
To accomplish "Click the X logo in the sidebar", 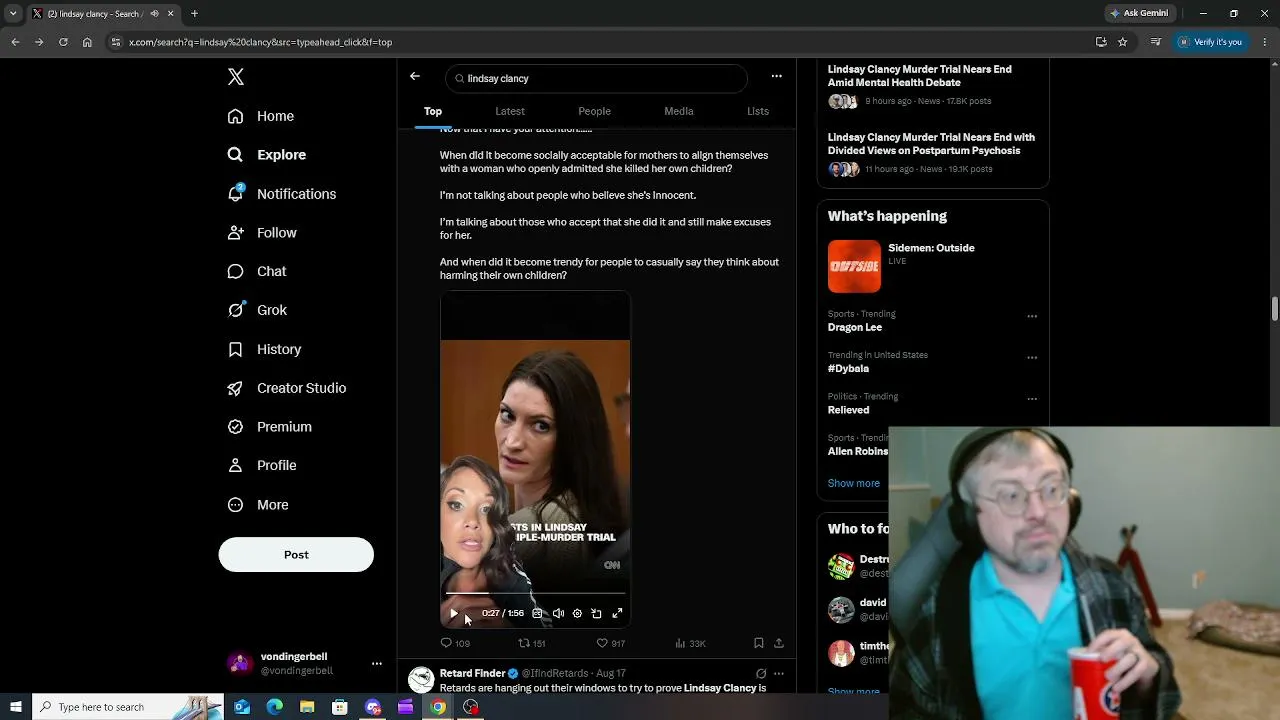I will [236, 77].
